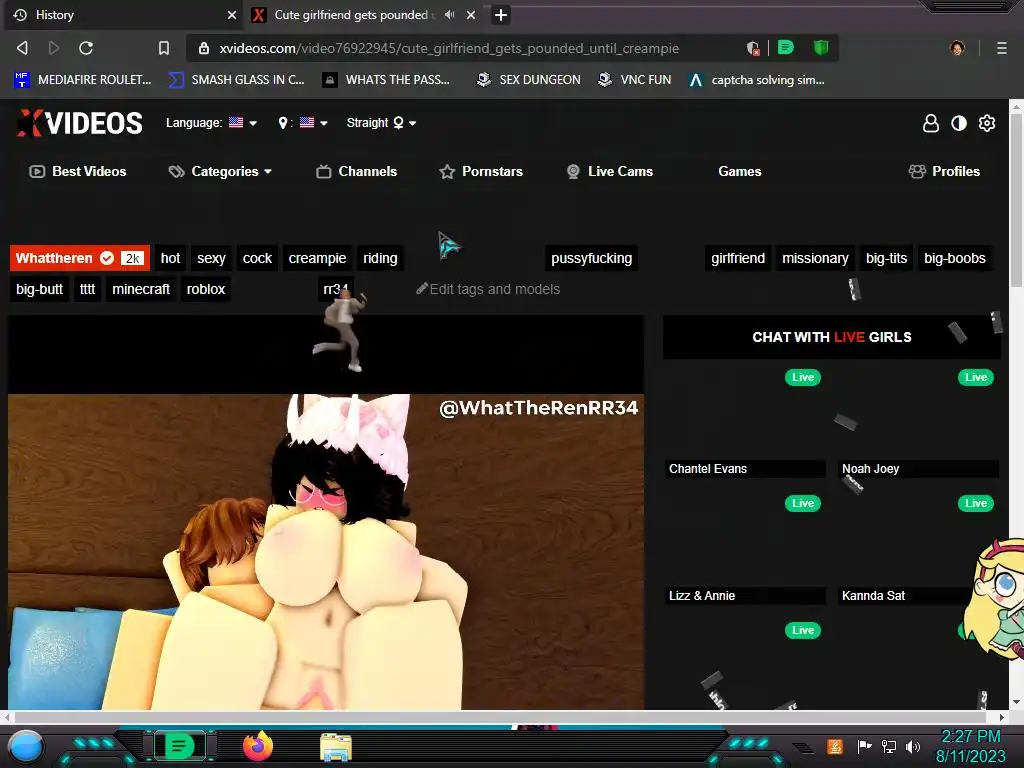The width and height of the screenshot is (1024, 768).
Task: Mute the tab audio speaker icon
Action: tap(449, 14)
